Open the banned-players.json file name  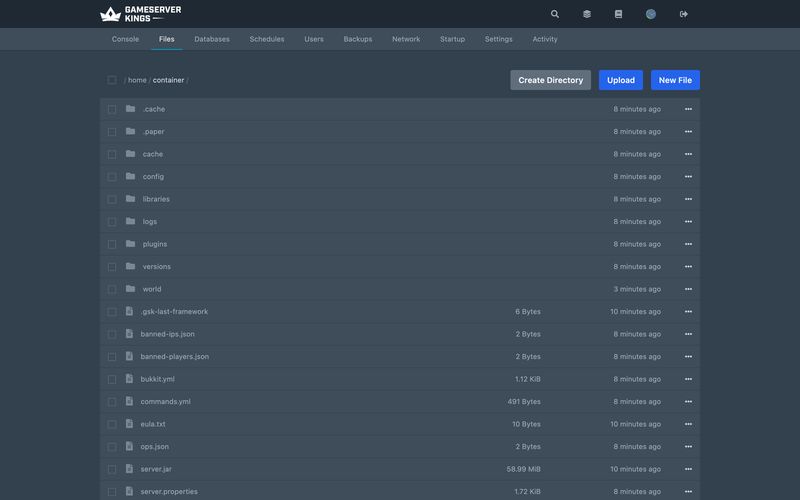point(174,356)
